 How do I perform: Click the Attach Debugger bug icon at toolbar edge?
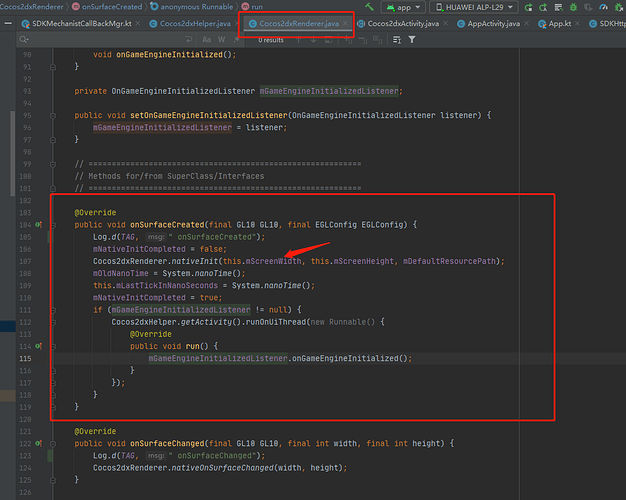620,7
